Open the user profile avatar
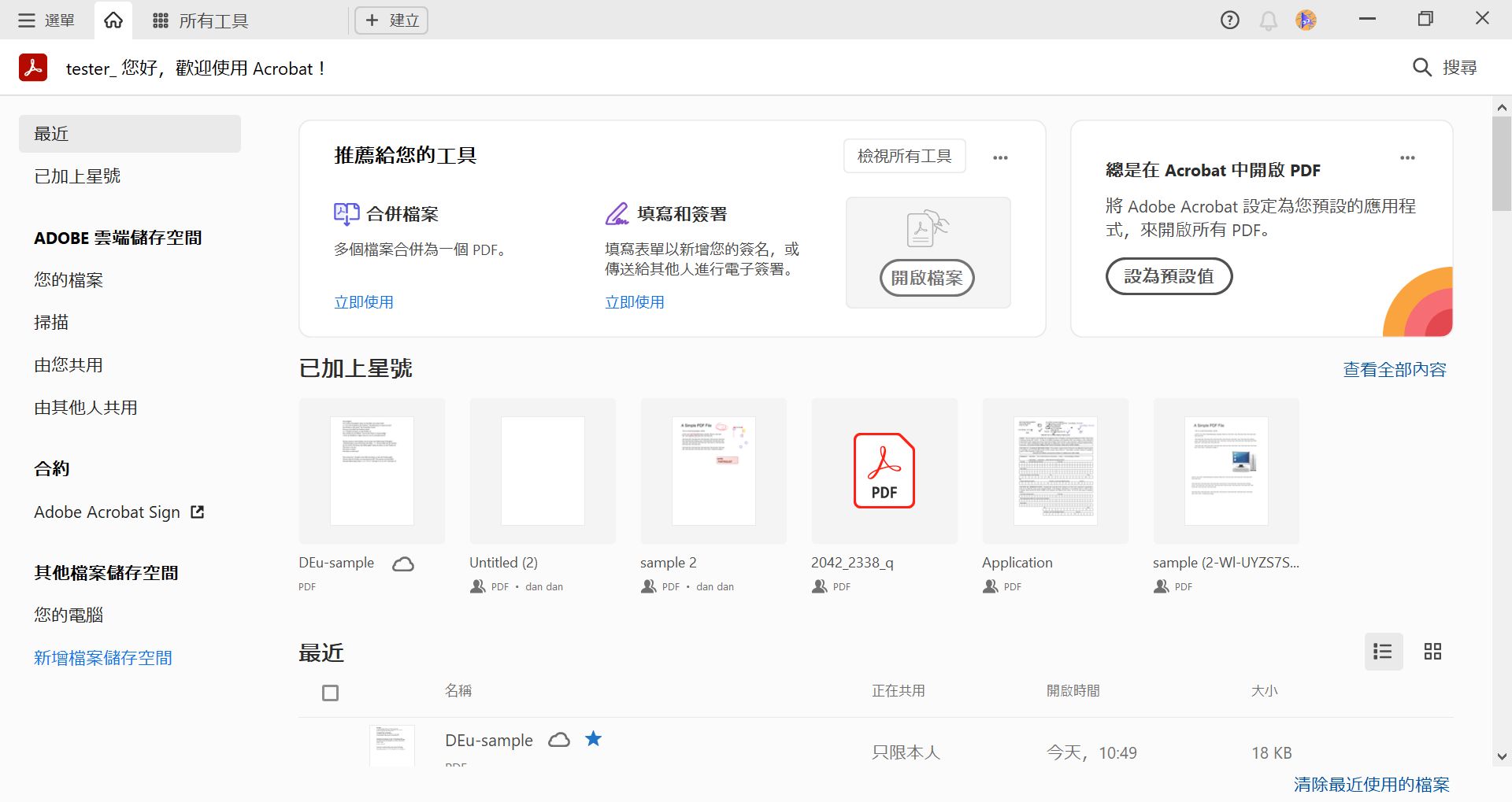This screenshot has height=802, width=1512. point(1306,20)
